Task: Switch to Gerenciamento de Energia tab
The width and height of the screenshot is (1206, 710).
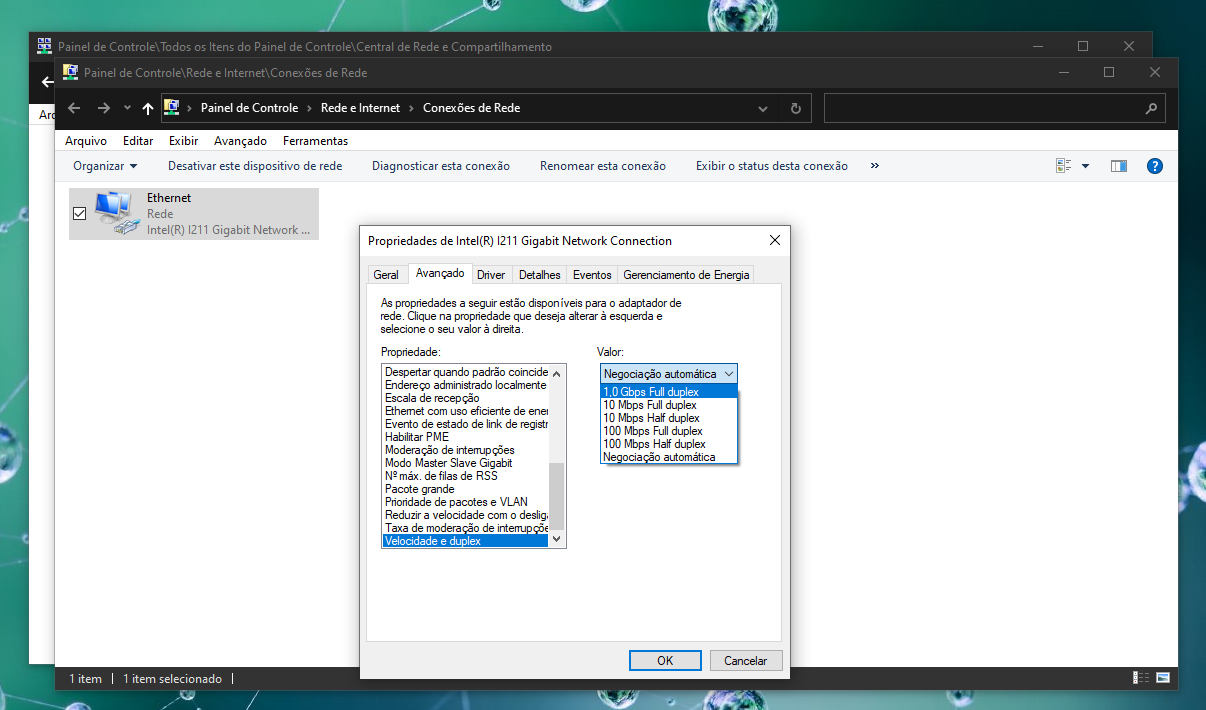Action: 685,275
